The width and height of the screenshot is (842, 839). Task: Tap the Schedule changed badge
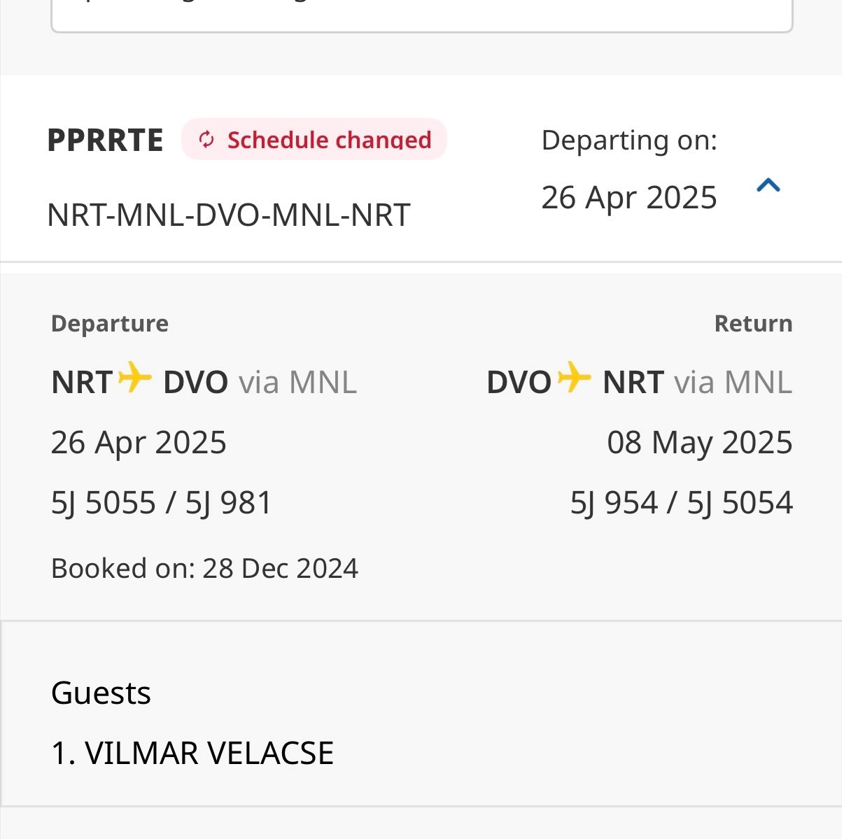(x=314, y=140)
